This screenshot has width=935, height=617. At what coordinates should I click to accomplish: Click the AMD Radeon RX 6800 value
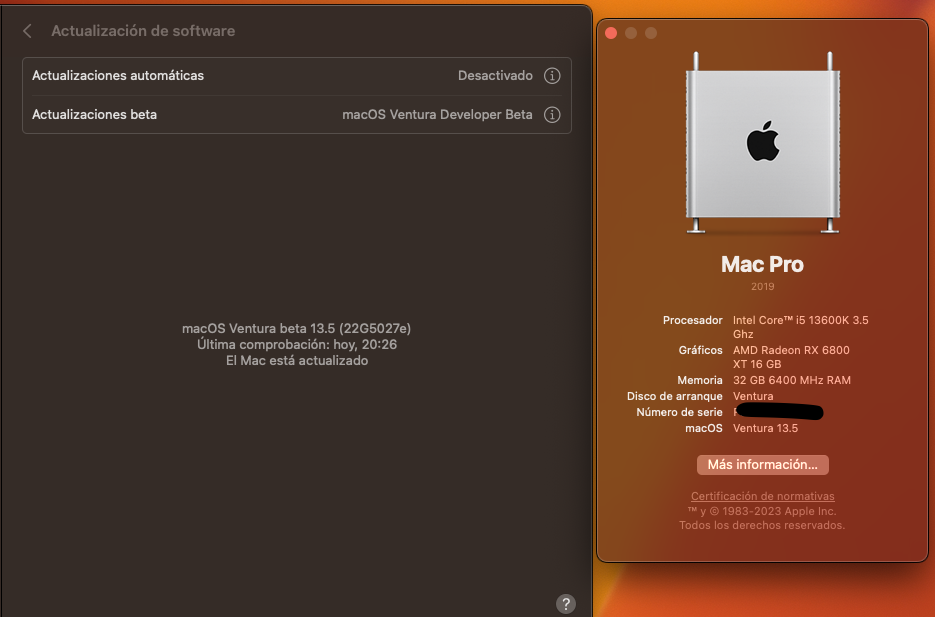pyautogui.click(x=791, y=357)
